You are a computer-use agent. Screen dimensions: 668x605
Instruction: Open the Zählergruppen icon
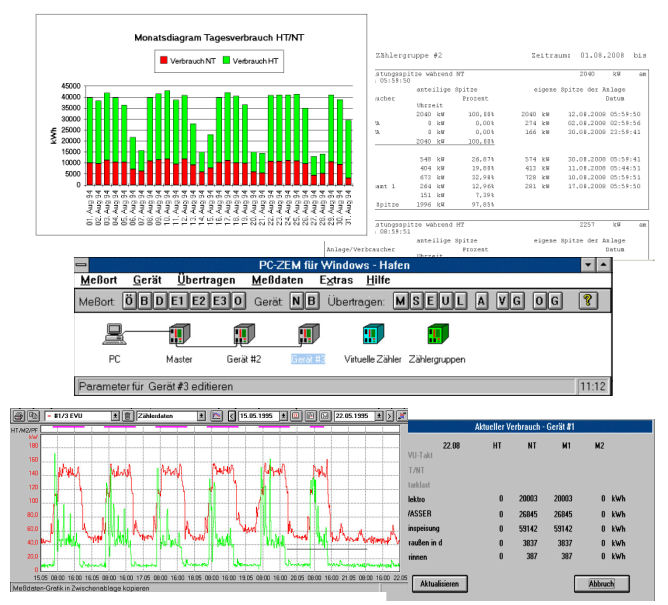pos(435,333)
